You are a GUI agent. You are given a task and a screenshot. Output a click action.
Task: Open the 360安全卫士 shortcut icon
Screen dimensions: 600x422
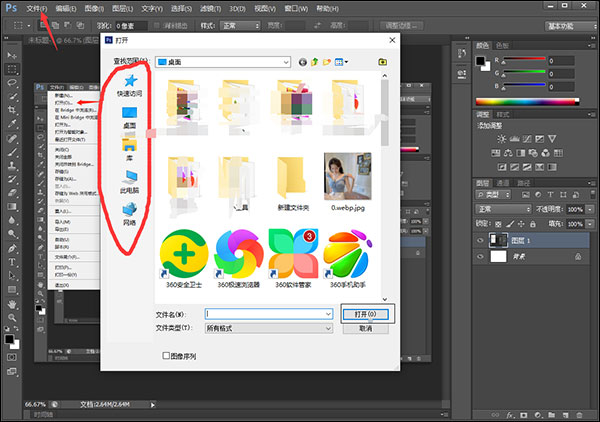[185, 254]
